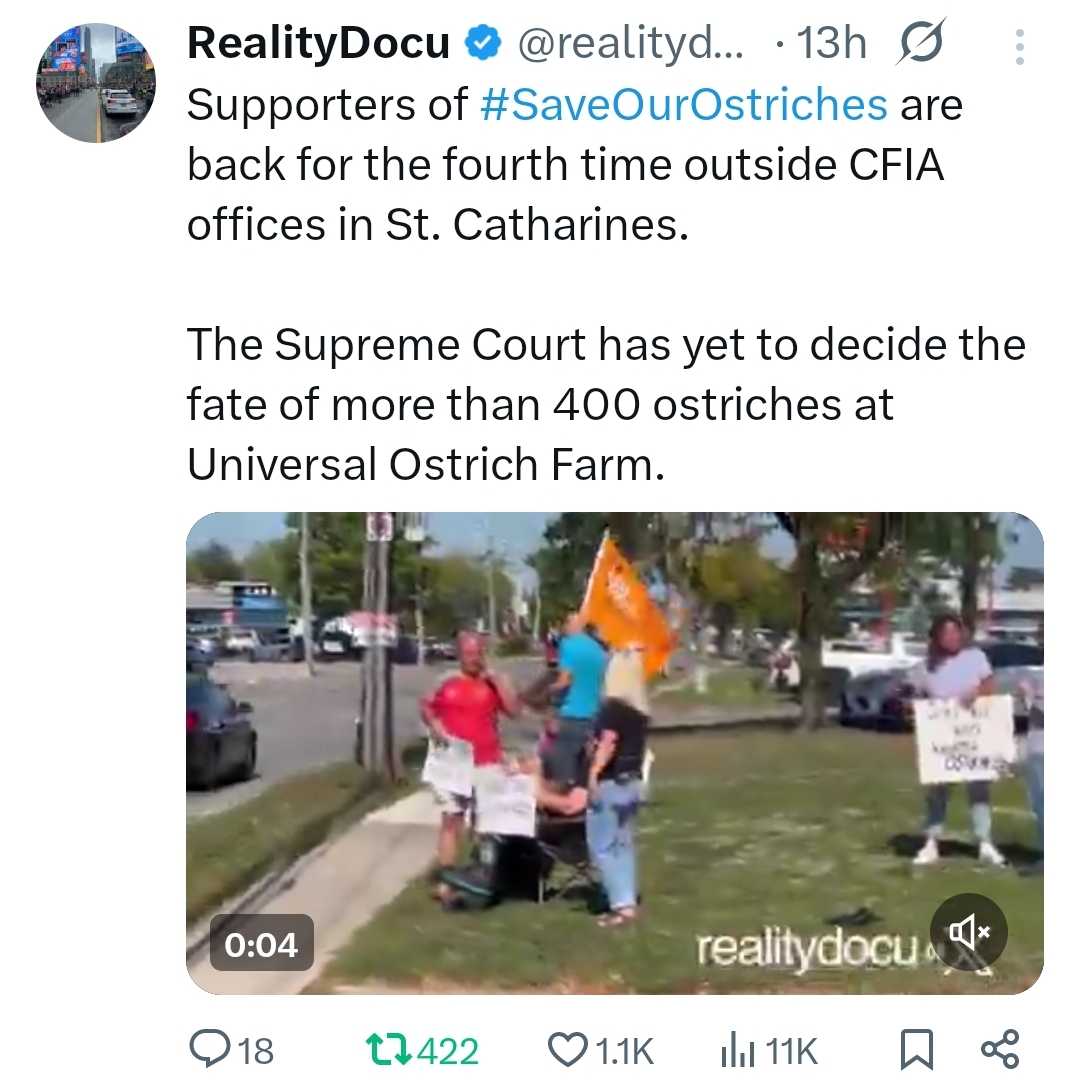Open RealityDocu profile name
This screenshot has height=1082, width=1080.
pyautogui.click(x=319, y=43)
